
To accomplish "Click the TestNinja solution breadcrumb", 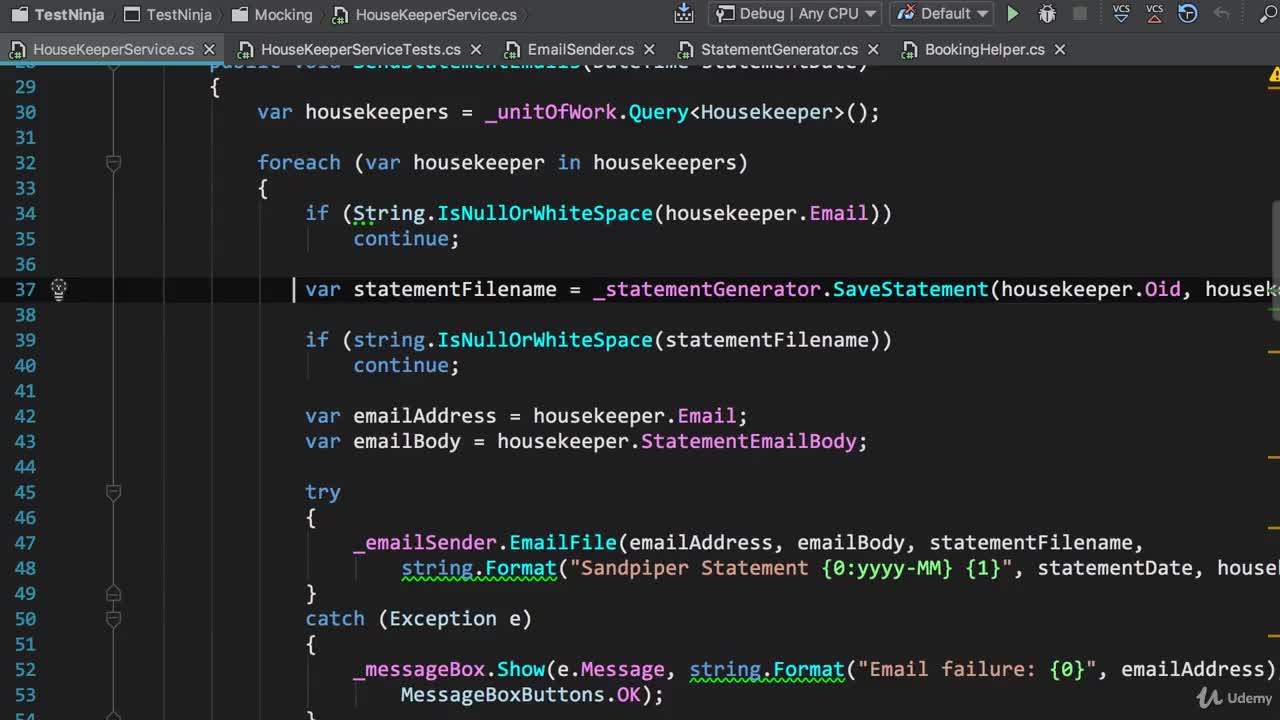I will click(x=58, y=14).
